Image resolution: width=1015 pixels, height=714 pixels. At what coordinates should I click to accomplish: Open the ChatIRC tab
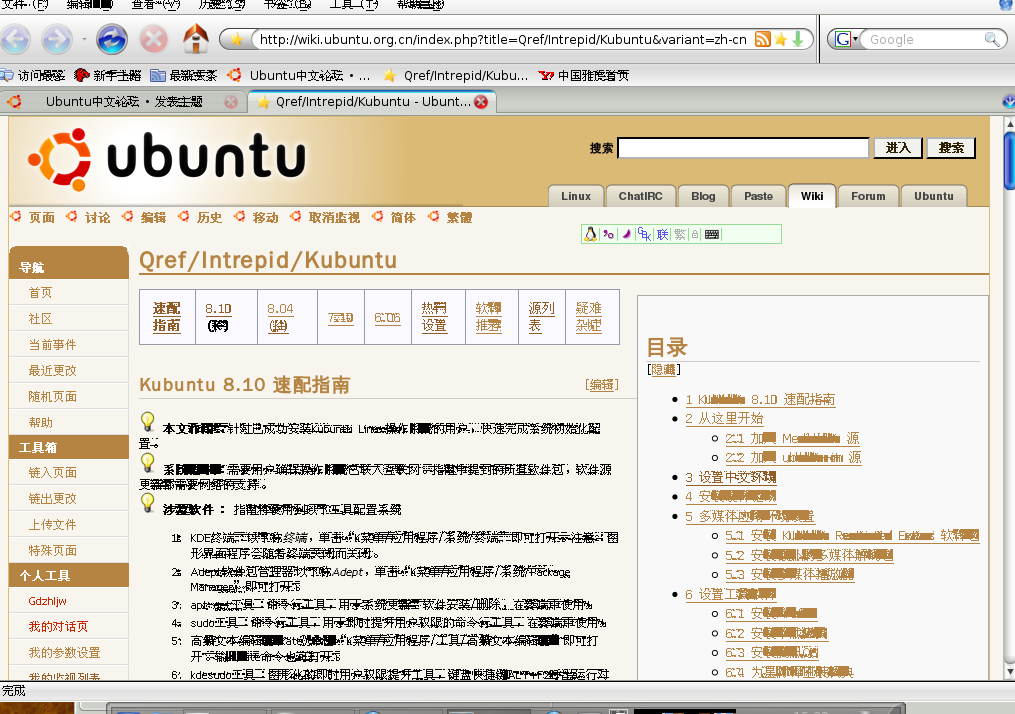[x=640, y=196]
